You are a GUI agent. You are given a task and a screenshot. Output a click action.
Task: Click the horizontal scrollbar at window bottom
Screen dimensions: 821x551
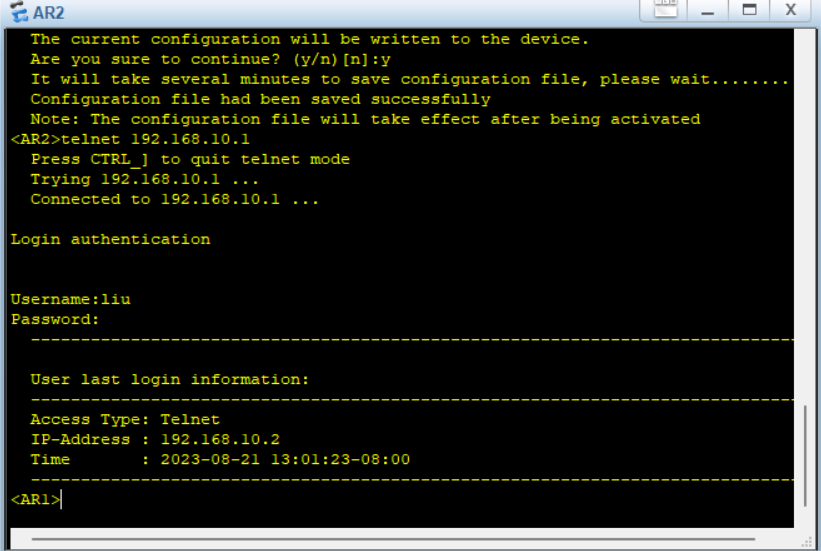tap(400, 540)
